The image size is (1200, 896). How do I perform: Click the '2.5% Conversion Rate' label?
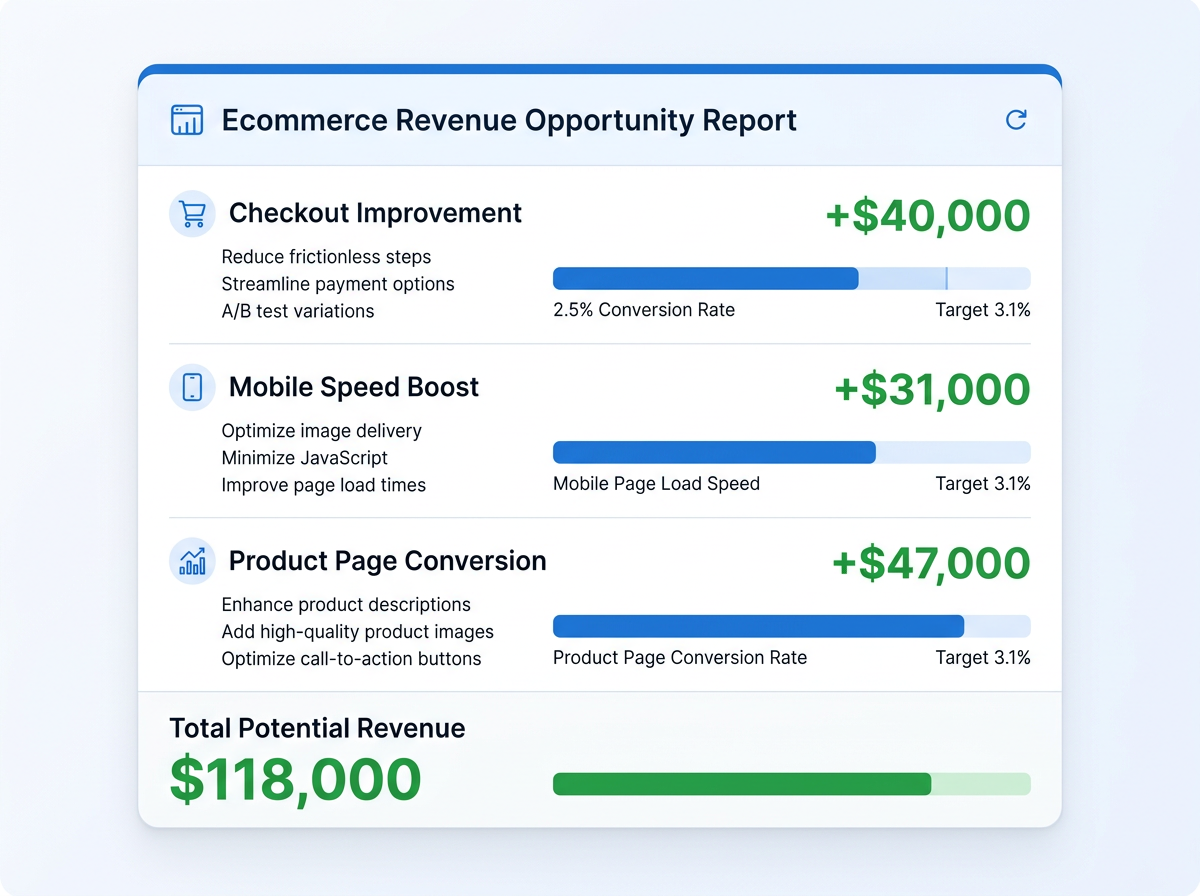(x=644, y=310)
